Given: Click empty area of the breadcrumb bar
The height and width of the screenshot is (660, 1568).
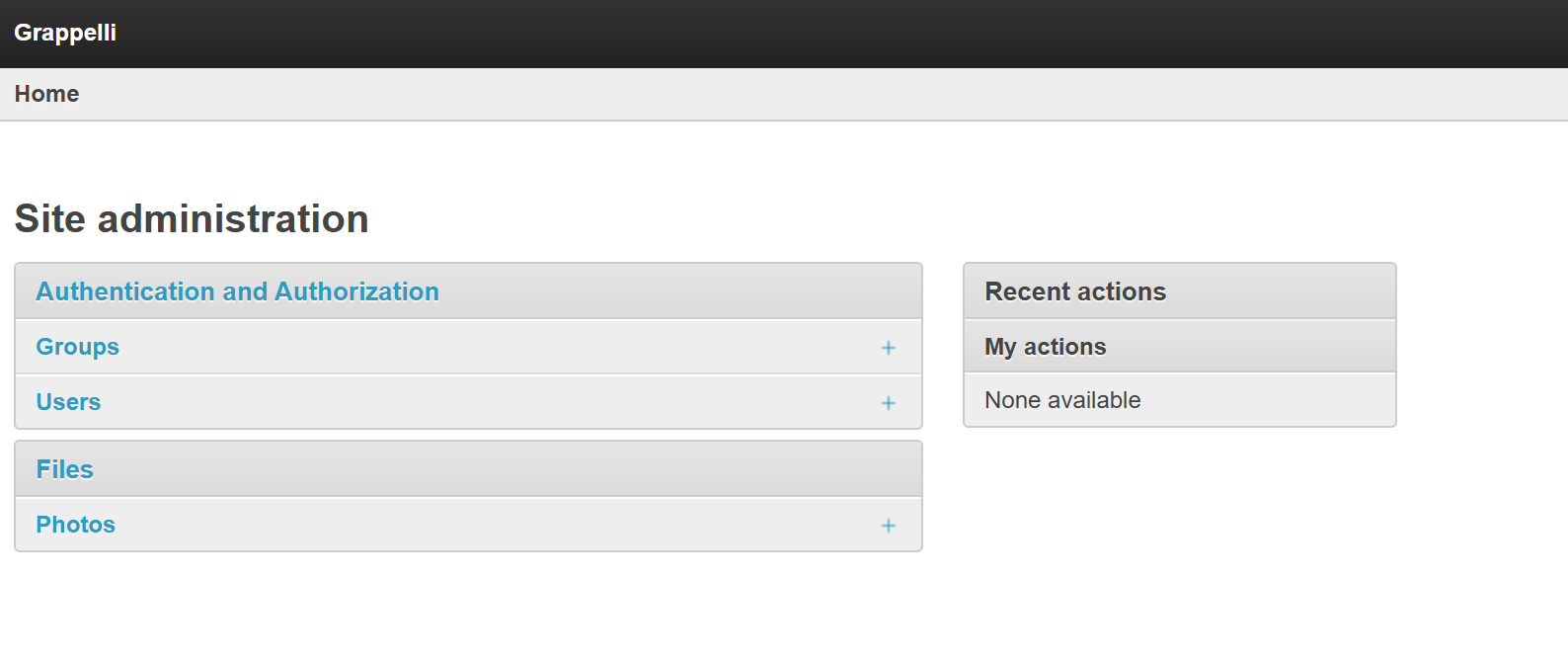Looking at the screenshot, I should click(x=790, y=95).
